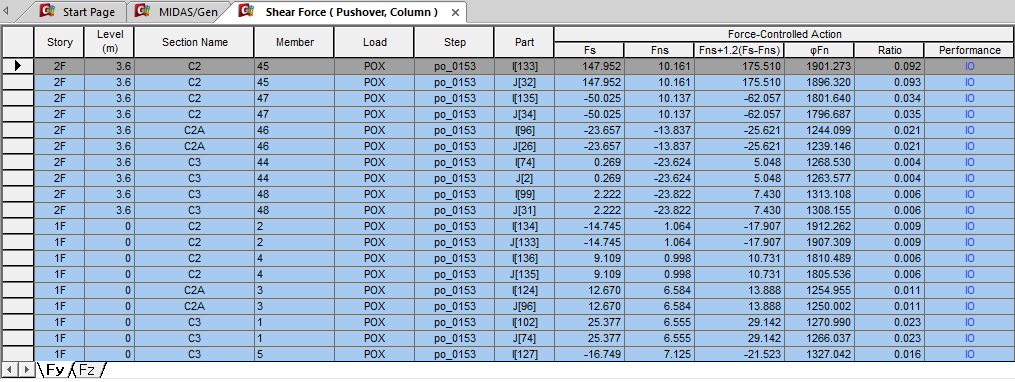Select the row header of member 46 I[96]
The height and width of the screenshot is (382, 1015).
click(x=17, y=129)
